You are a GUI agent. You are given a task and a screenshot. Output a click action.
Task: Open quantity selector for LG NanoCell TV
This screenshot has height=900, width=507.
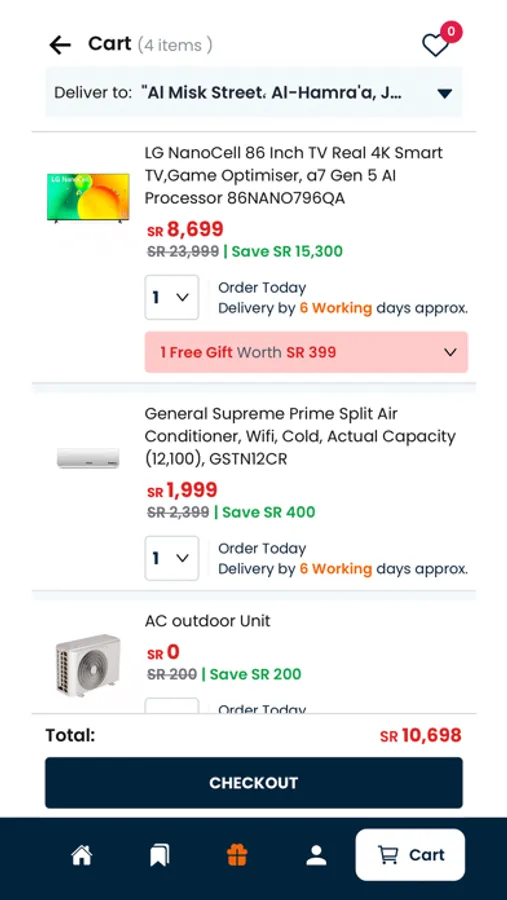click(x=172, y=297)
